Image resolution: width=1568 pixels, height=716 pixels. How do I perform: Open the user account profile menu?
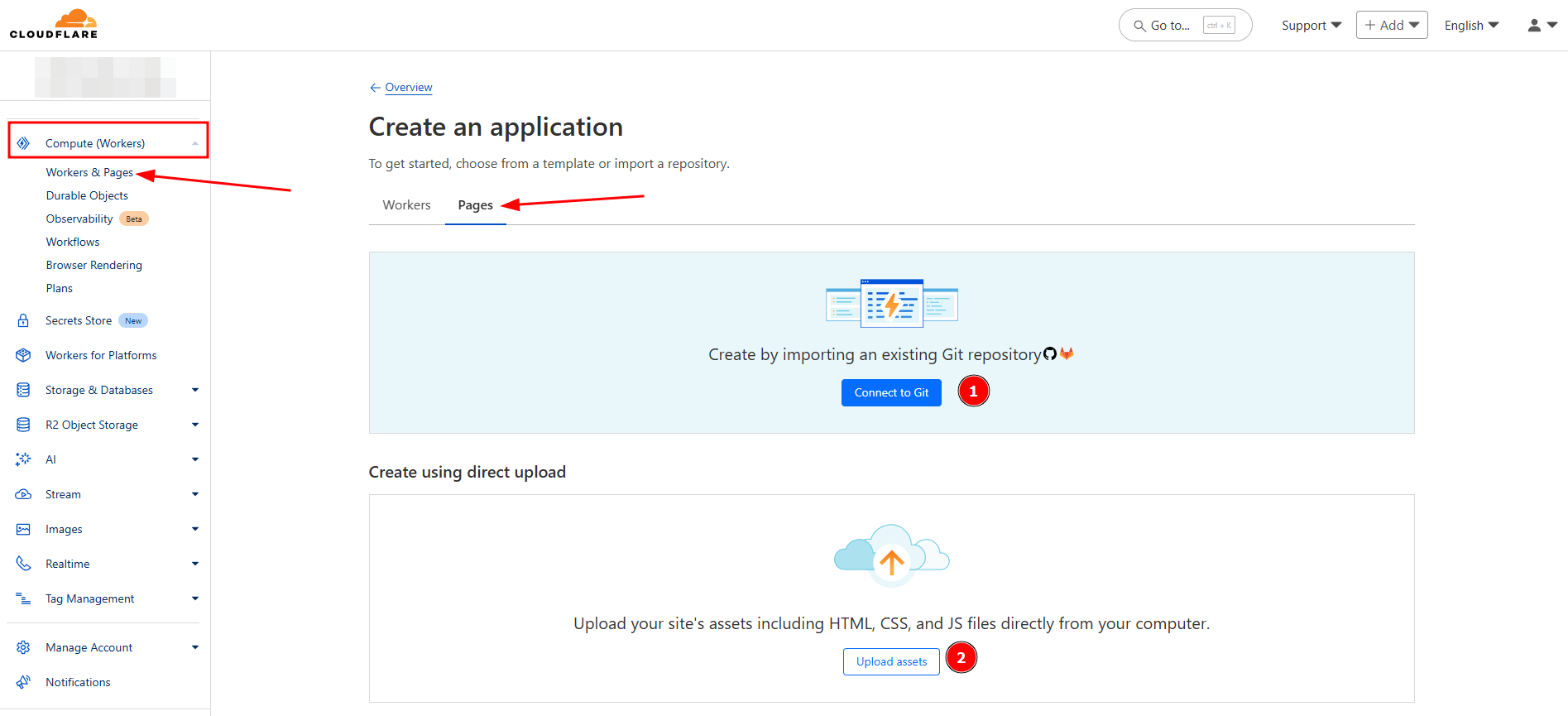point(1542,26)
